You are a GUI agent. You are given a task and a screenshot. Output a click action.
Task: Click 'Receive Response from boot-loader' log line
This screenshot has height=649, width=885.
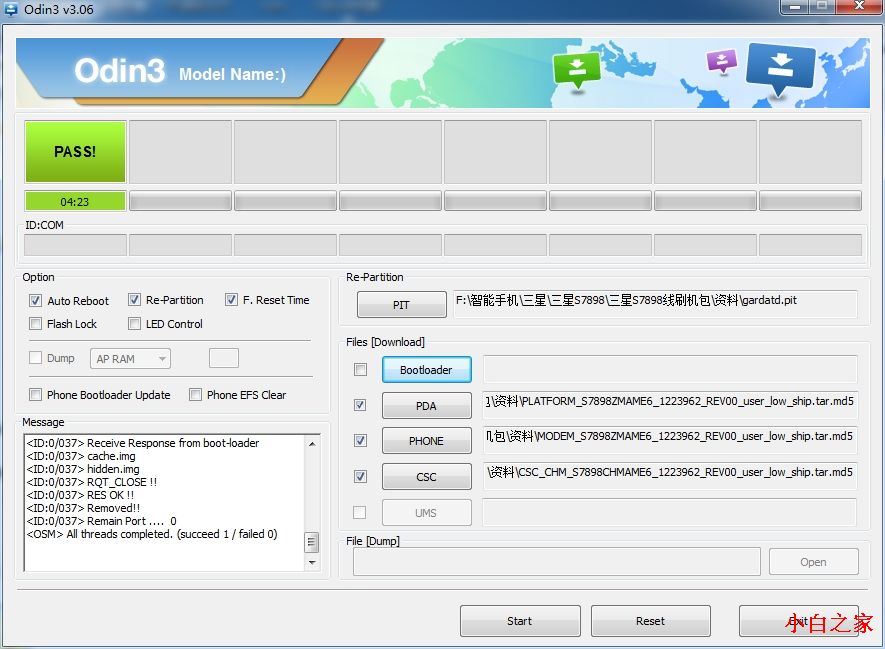(x=143, y=443)
